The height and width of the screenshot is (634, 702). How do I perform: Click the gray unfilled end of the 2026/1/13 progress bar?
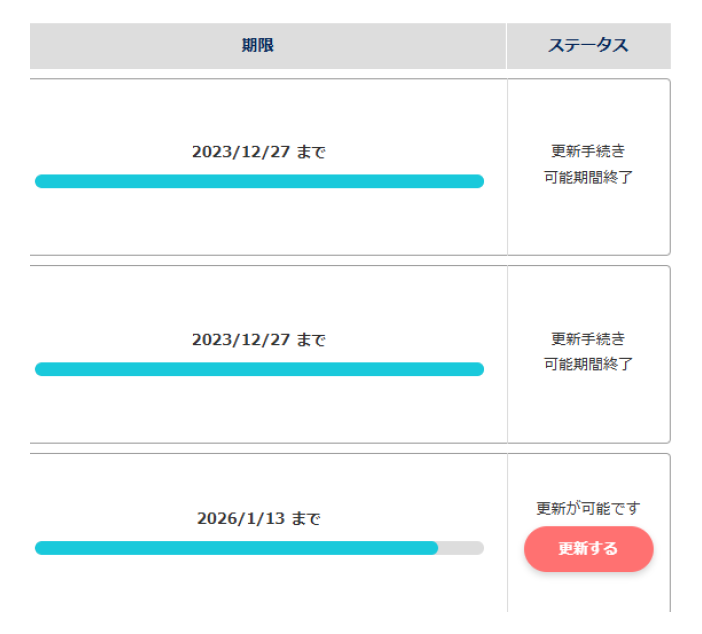pyautogui.click(x=461, y=548)
